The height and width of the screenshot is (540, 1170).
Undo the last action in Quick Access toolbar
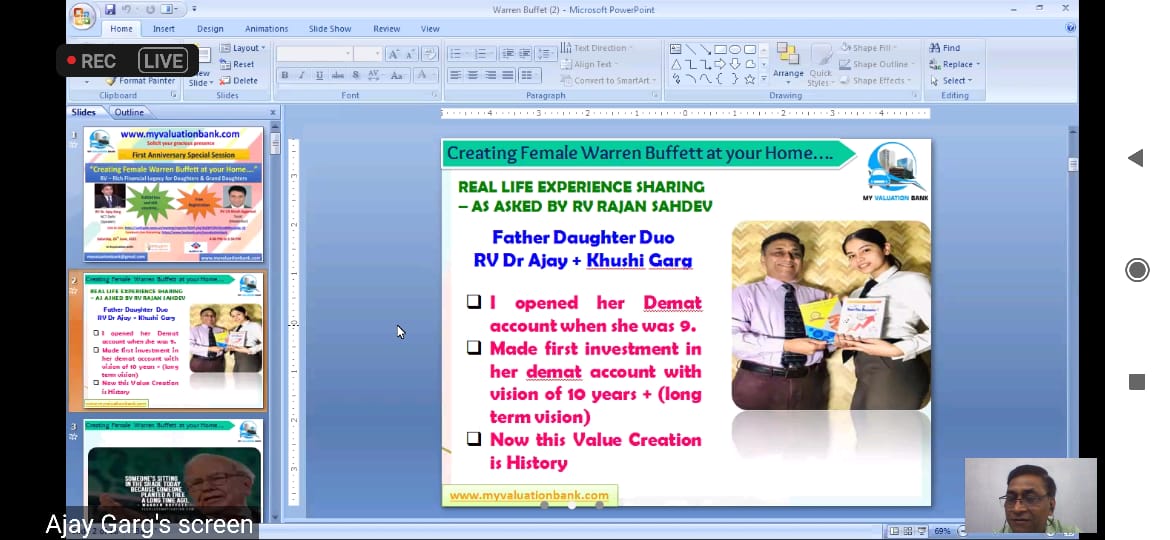tap(128, 10)
